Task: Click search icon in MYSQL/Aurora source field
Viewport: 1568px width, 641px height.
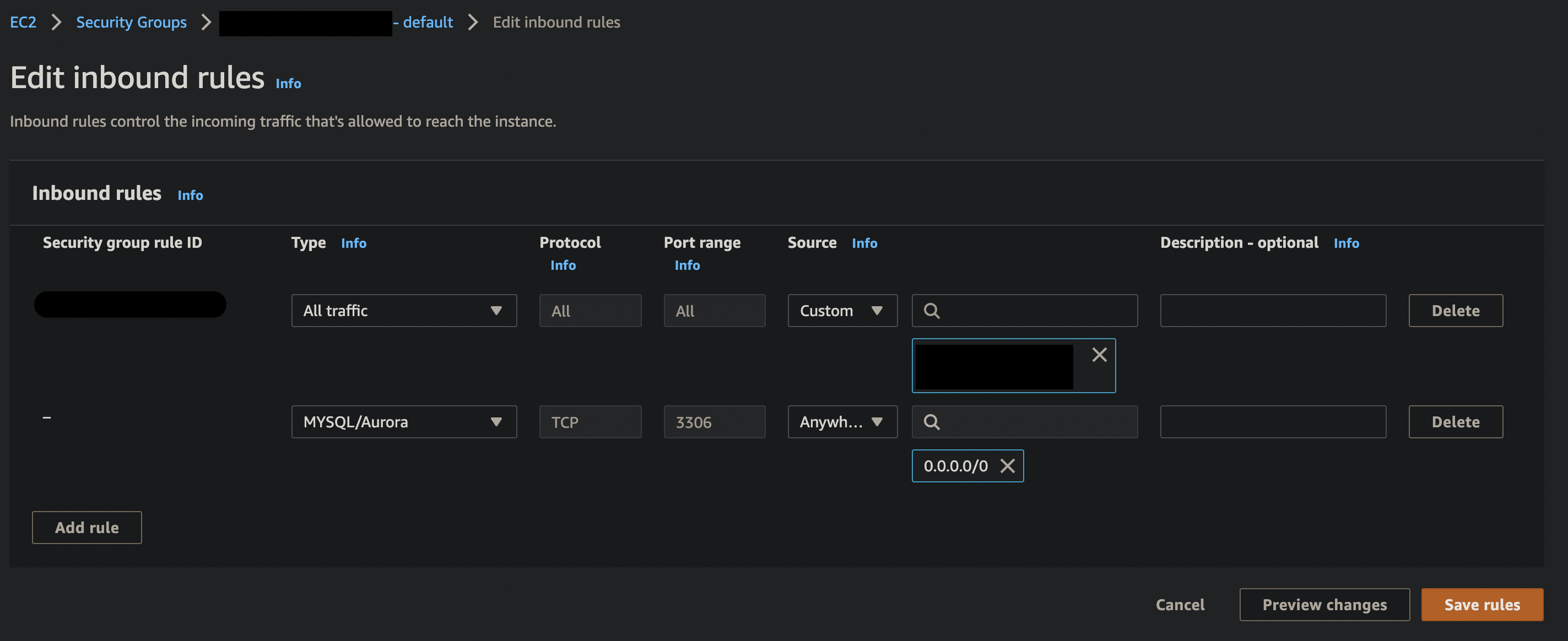Action: pyautogui.click(x=931, y=422)
